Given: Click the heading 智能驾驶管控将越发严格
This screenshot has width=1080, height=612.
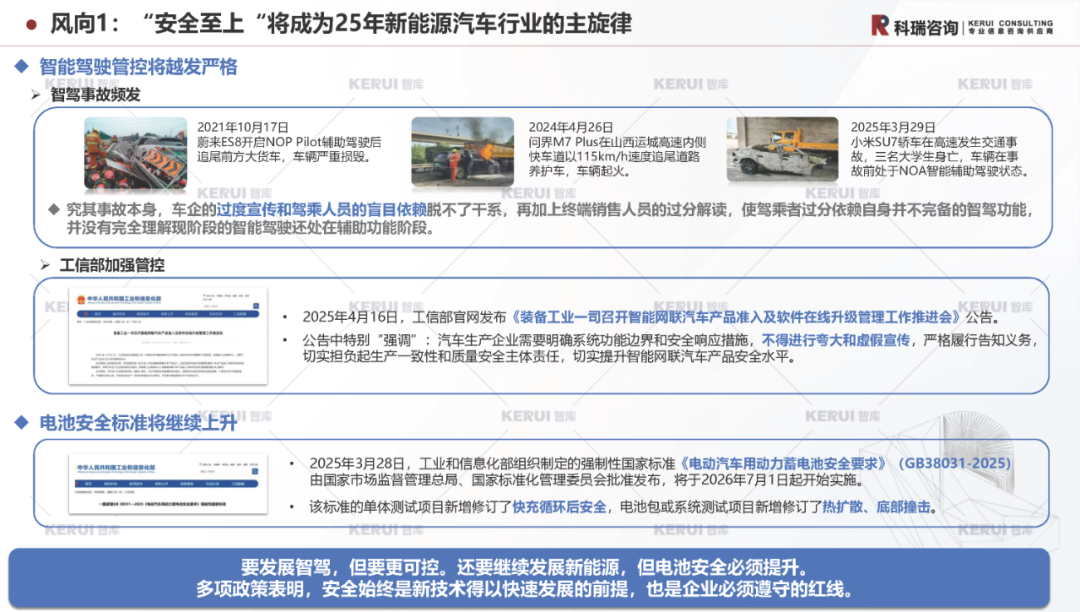Looking at the screenshot, I should (x=138, y=67).
